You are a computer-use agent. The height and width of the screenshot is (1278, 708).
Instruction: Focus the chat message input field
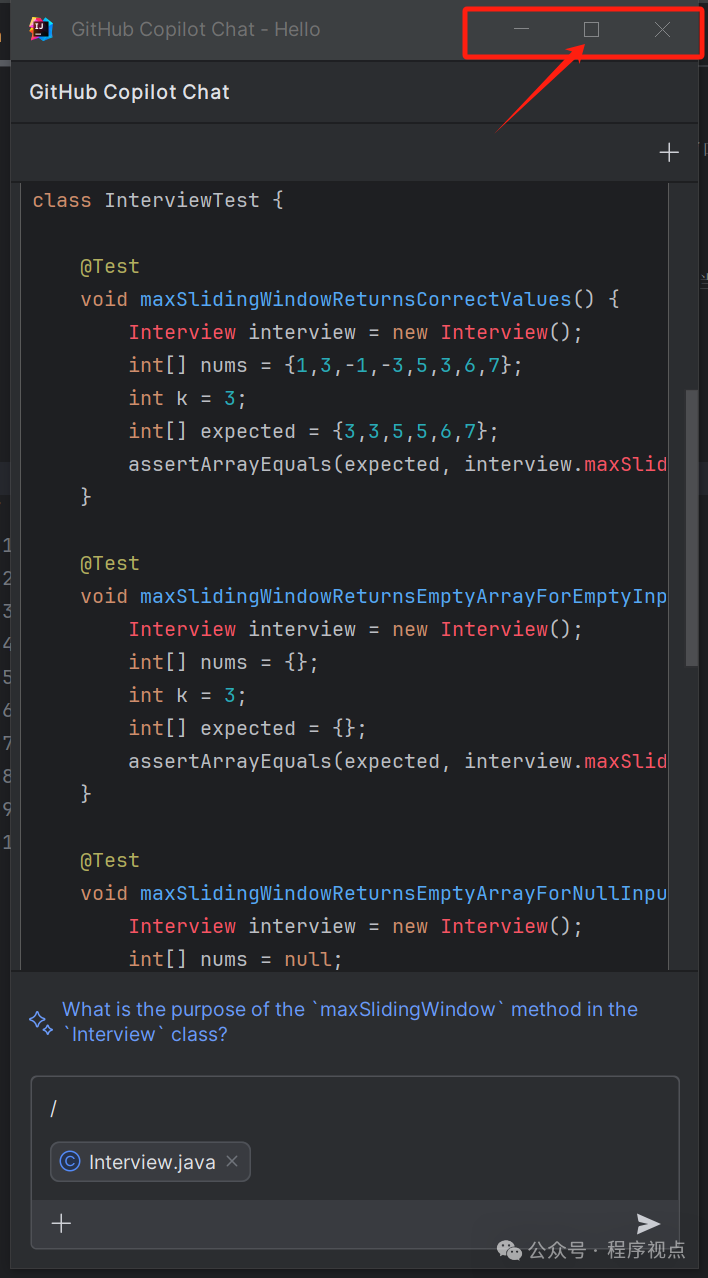pyautogui.click(x=355, y=1108)
